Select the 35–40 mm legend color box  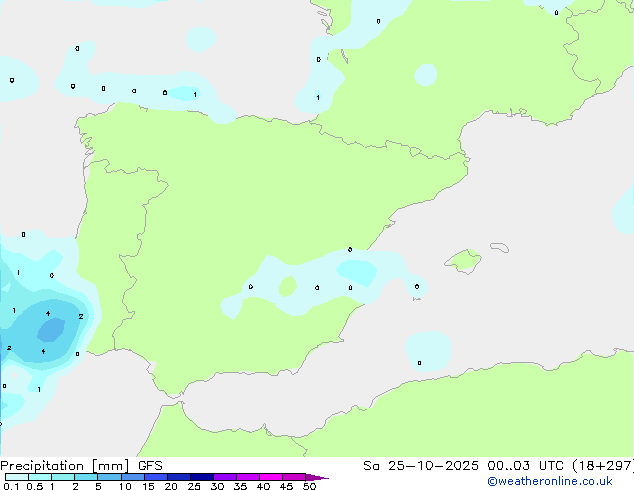pyautogui.click(x=248, y=477)
